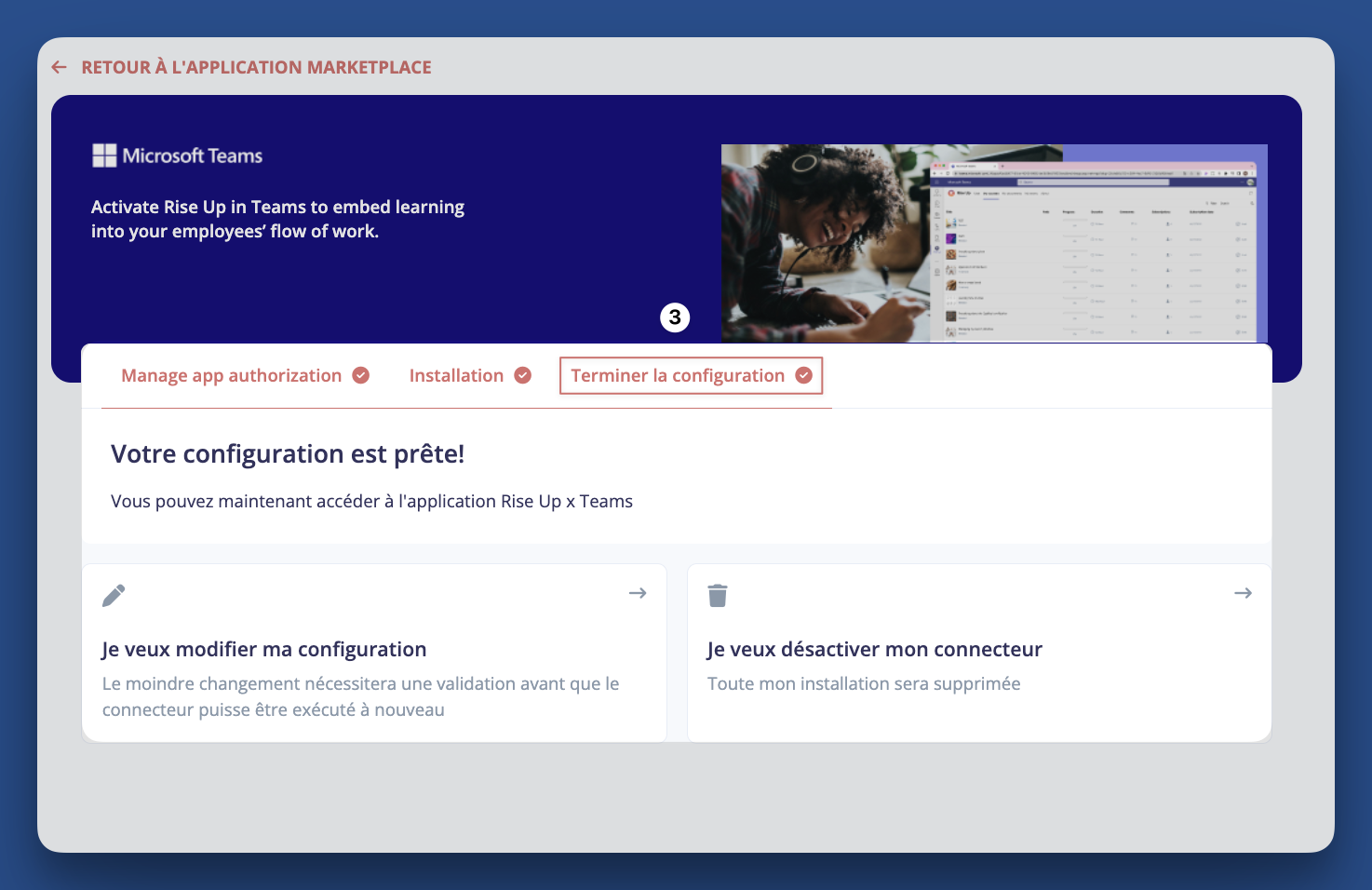Select the Terminer la configuration tab
Viewport: 1372px width, 890px height.
pos(691,375)
